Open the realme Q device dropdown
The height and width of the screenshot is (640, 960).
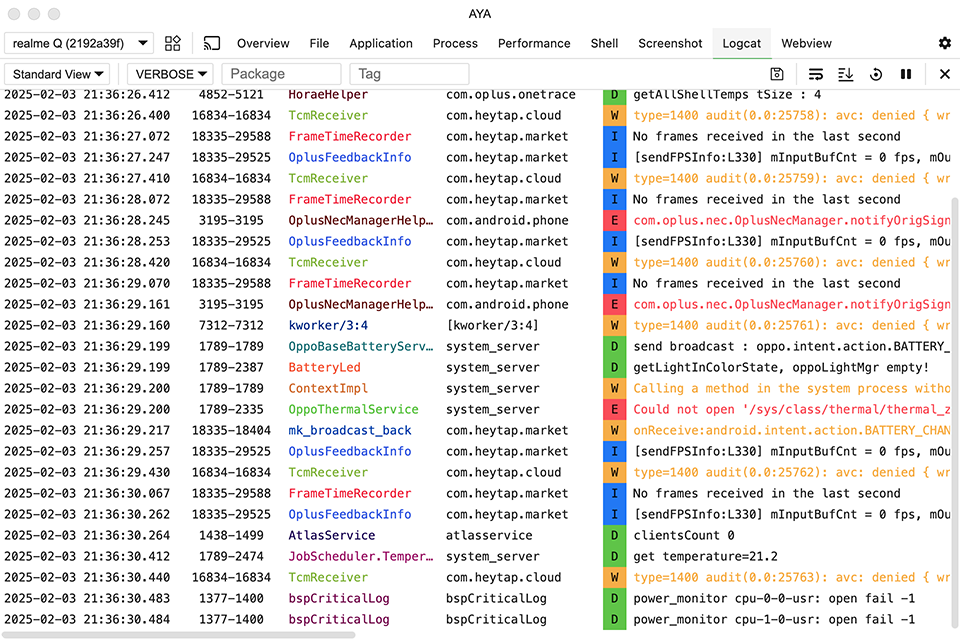(79, 43)
